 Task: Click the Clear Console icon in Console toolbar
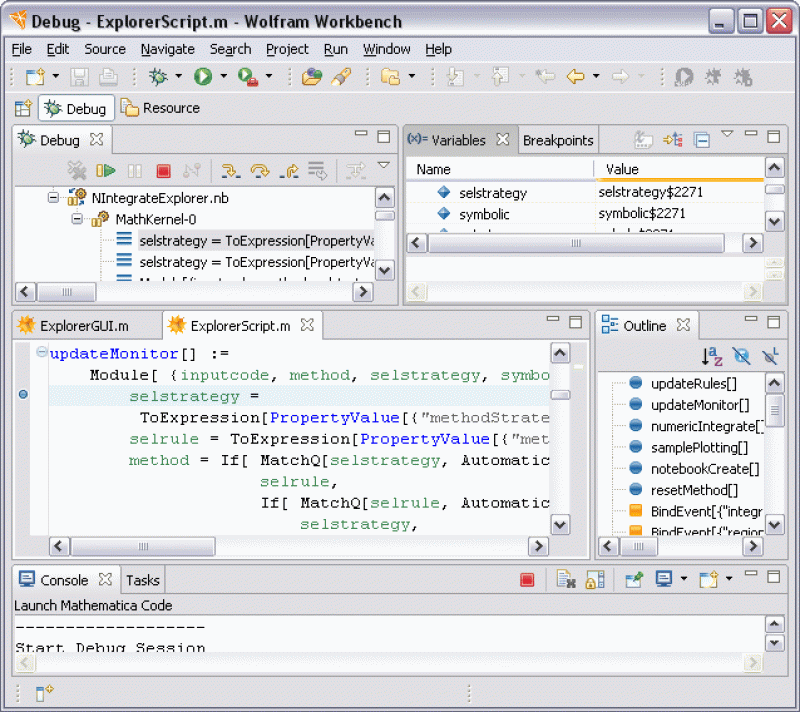[564, 578]
